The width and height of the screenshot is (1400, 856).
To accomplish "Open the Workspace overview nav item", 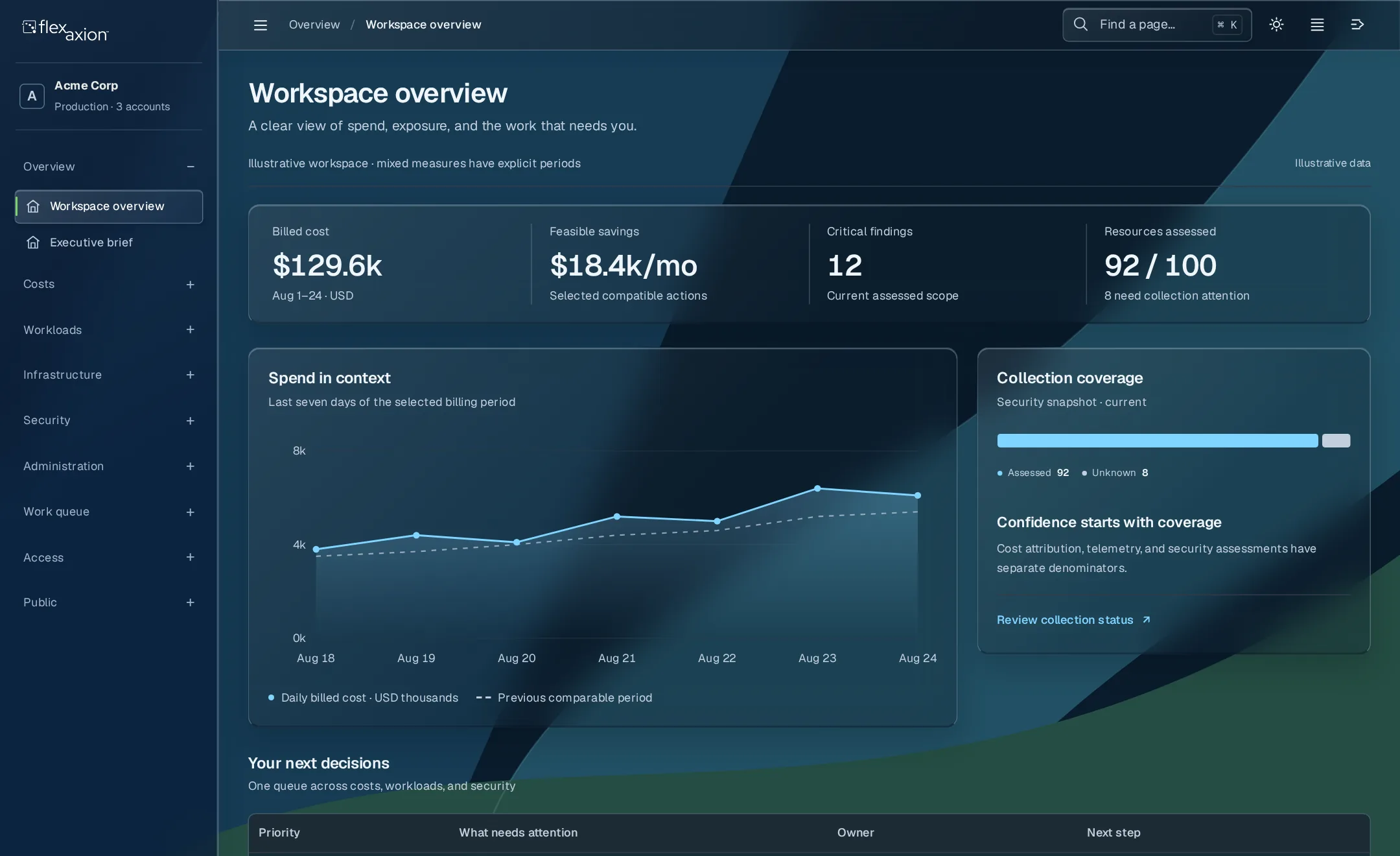I will tap(109, 206).
